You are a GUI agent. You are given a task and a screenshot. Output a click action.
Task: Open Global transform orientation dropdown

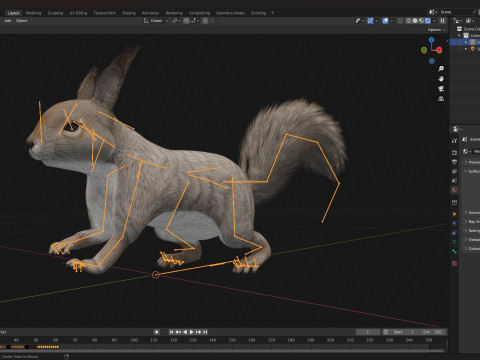pyautogui.click(x=156, y=21)
